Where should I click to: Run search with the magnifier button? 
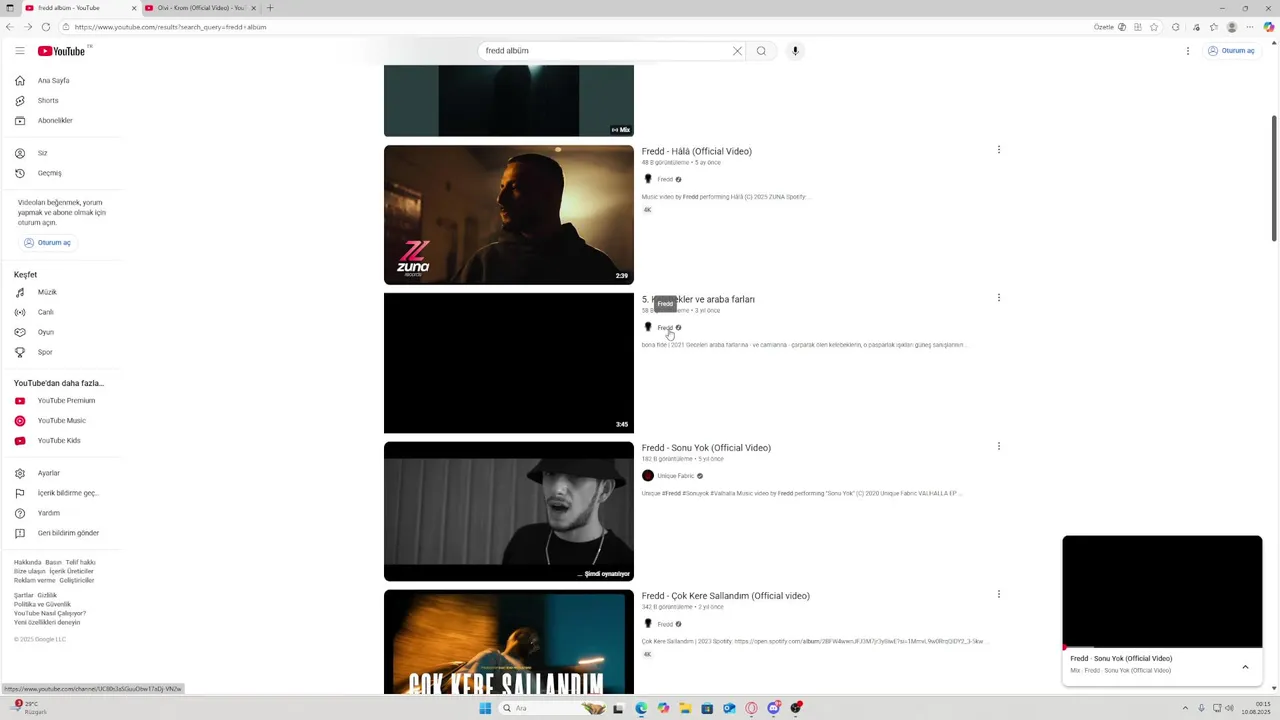761,51
